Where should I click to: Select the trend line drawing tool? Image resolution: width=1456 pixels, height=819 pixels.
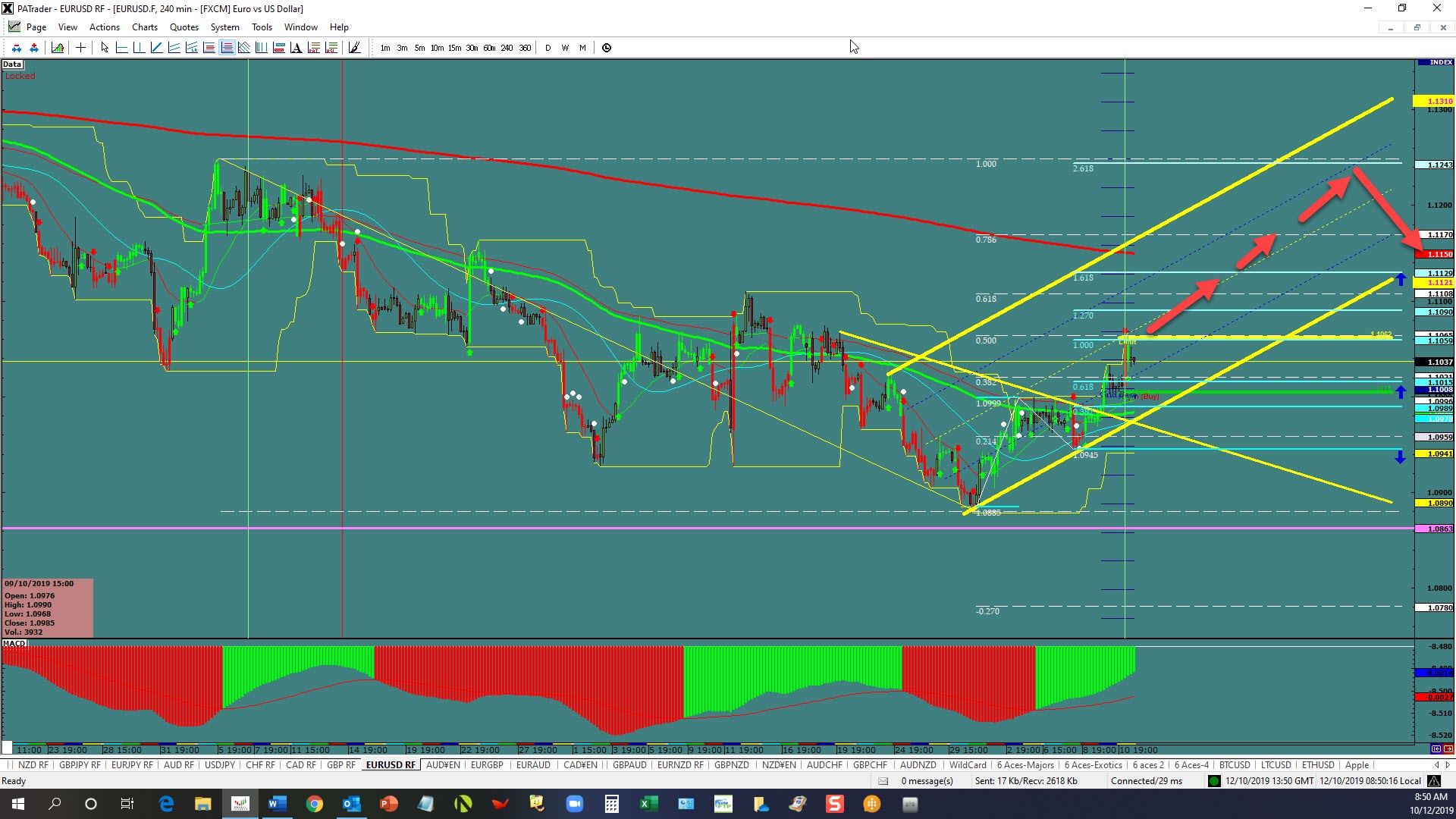[156, 48]
